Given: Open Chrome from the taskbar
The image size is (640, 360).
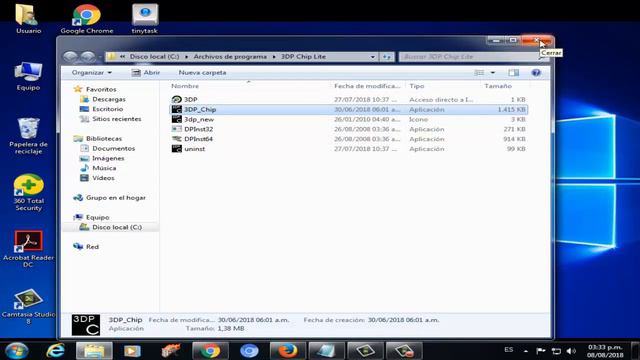Looking at the screenshot, I should [x=210, y=351].
